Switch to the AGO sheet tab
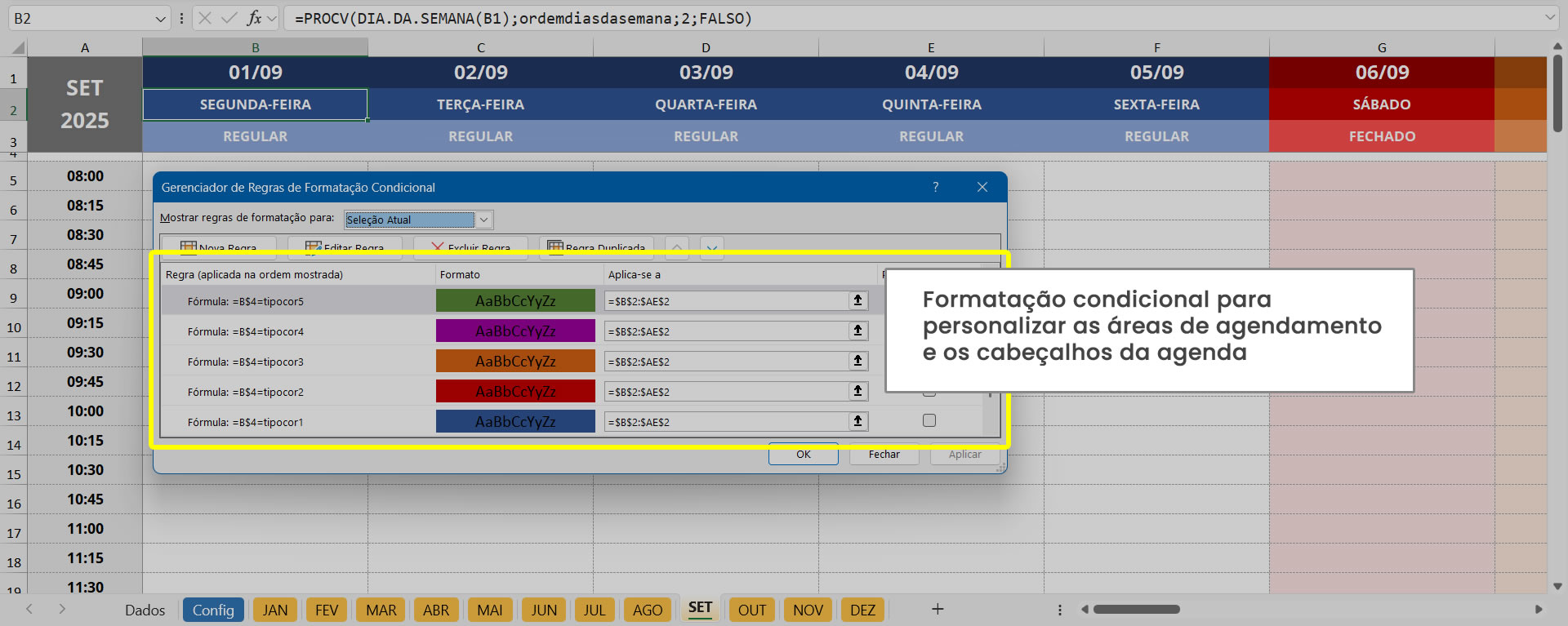 648,610
